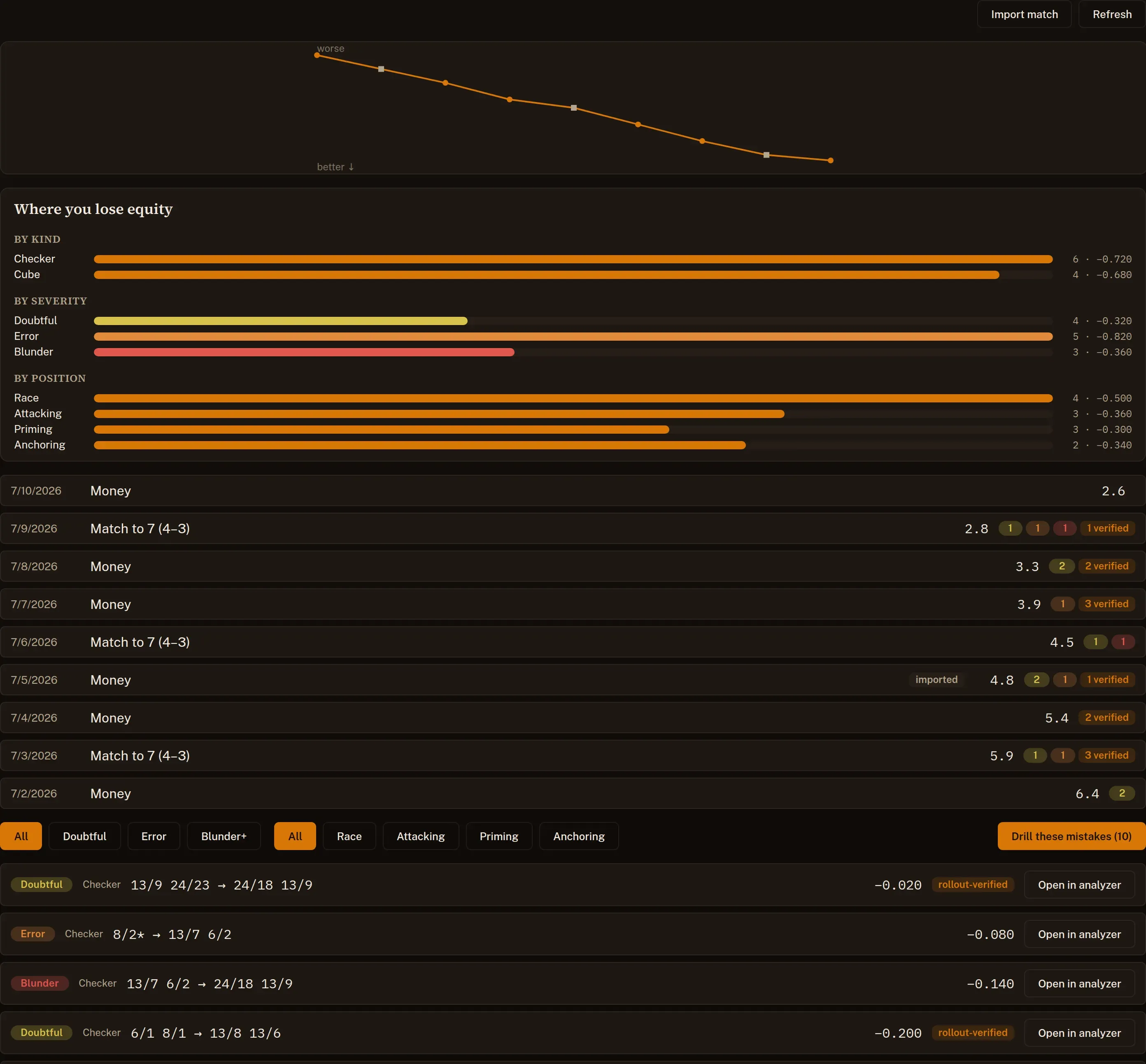
Task: Click the Error label on 8/2* row
Action: [33, 934]
